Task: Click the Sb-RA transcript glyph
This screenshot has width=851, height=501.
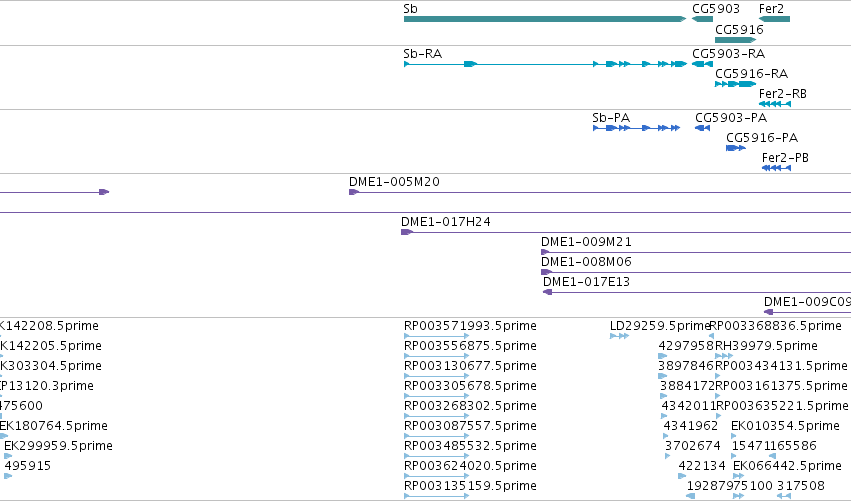Action: (x=545, y=64)
